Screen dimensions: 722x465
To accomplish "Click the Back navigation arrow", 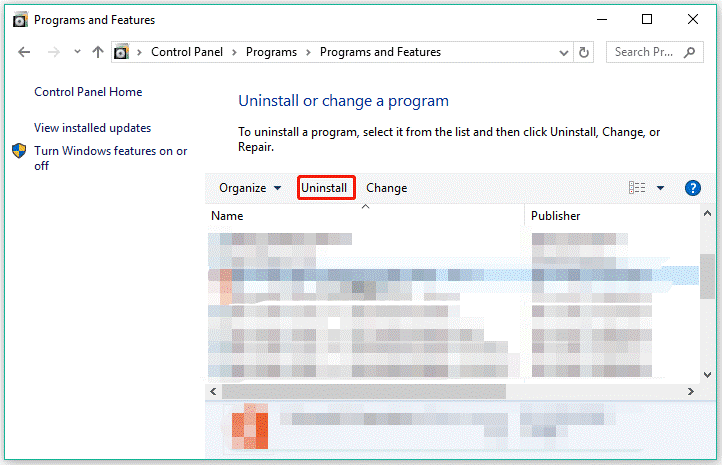I will click(x=24, y=52).
